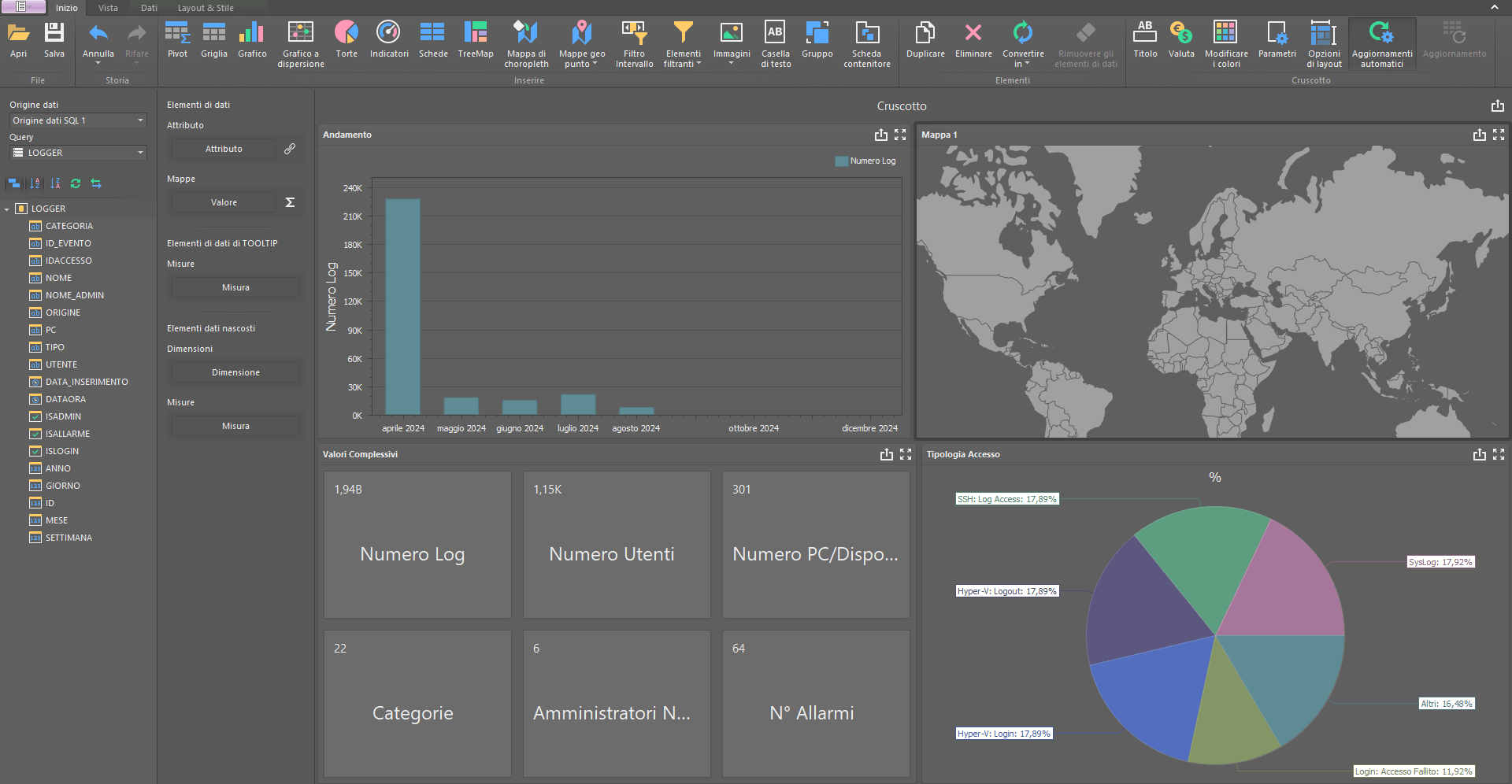Select the CATEGORIA field
This screenshot has height=784, width=1512.
pos(69,226)
